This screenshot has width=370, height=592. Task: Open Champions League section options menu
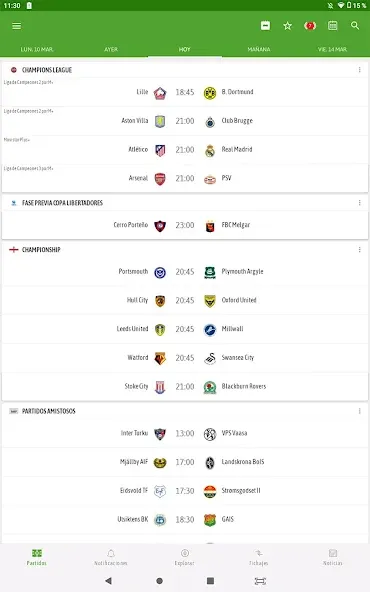[x=359, y=70]
